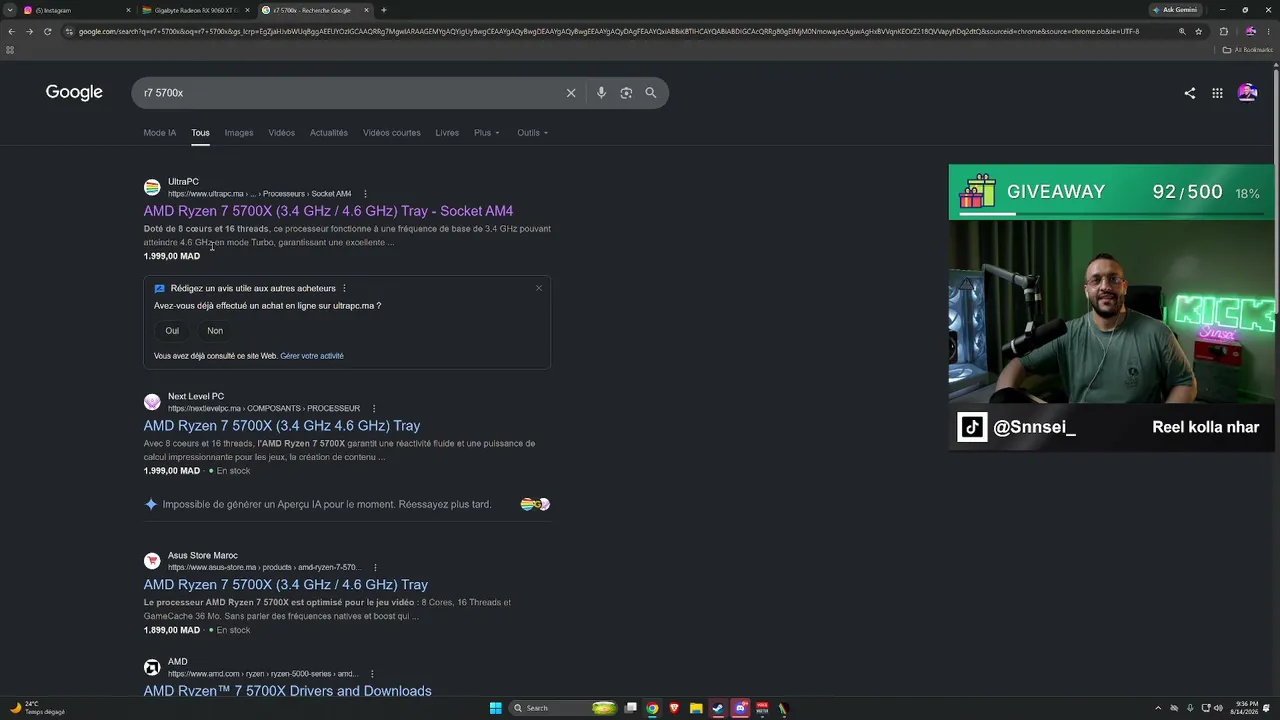Open the tab search dropdown arrow
1280x720 pixels.
coord(11,10)
